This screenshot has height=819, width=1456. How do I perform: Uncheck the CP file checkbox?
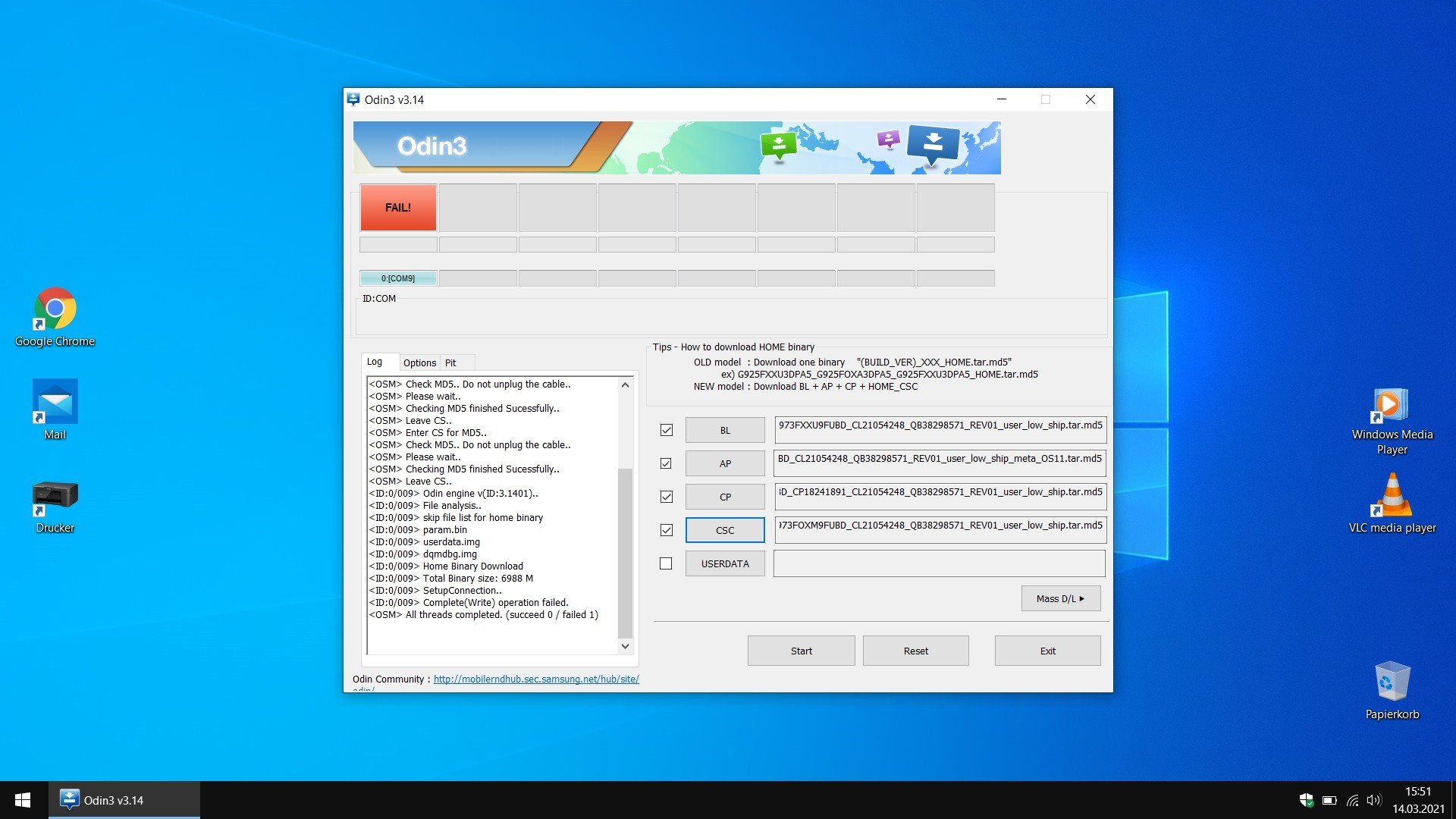coord(666,497)
